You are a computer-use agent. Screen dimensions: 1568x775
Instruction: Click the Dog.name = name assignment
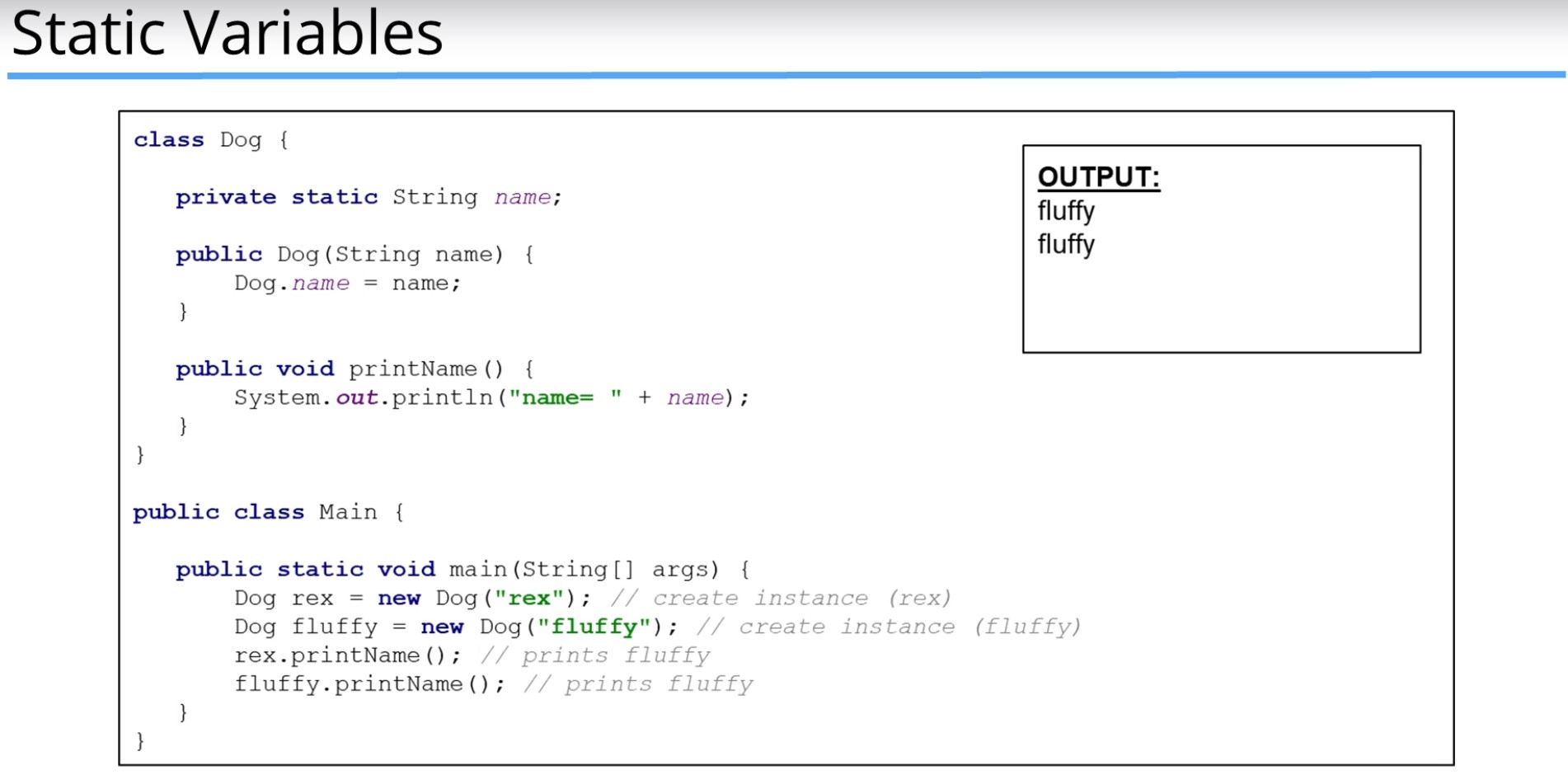346,283
